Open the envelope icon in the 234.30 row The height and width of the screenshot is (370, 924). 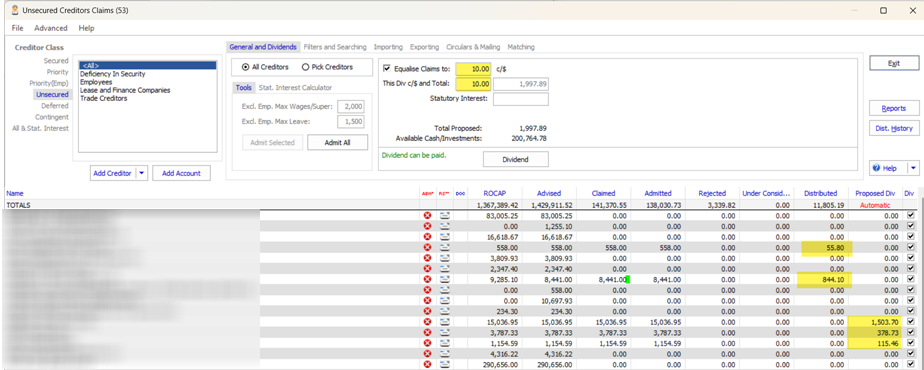pos(445,311)
